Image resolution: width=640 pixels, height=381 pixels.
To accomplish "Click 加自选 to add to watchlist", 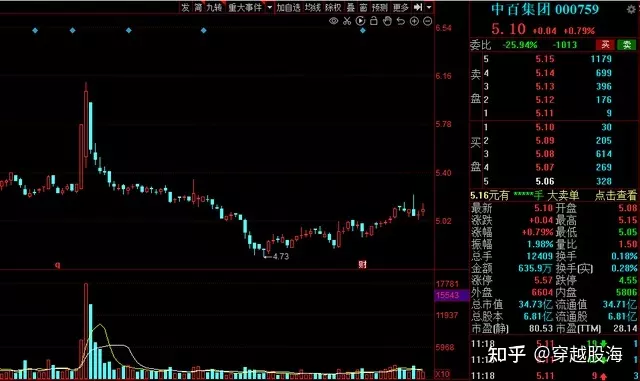I will (288, 7).
